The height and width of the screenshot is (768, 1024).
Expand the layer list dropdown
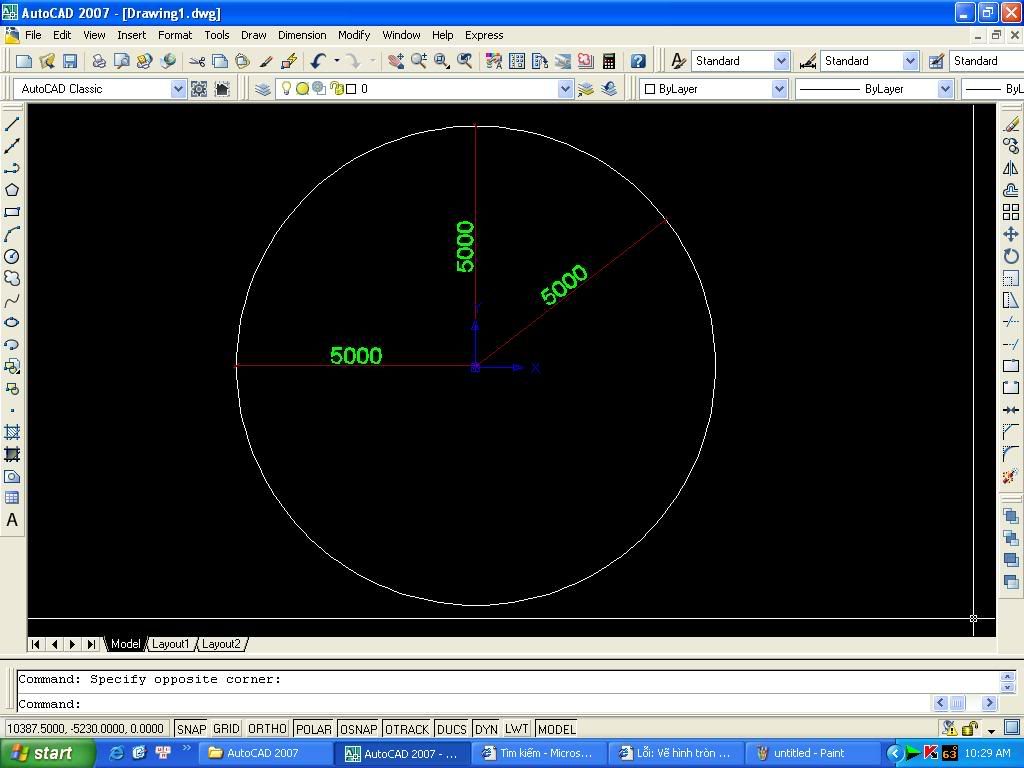(x=566, y=89)
